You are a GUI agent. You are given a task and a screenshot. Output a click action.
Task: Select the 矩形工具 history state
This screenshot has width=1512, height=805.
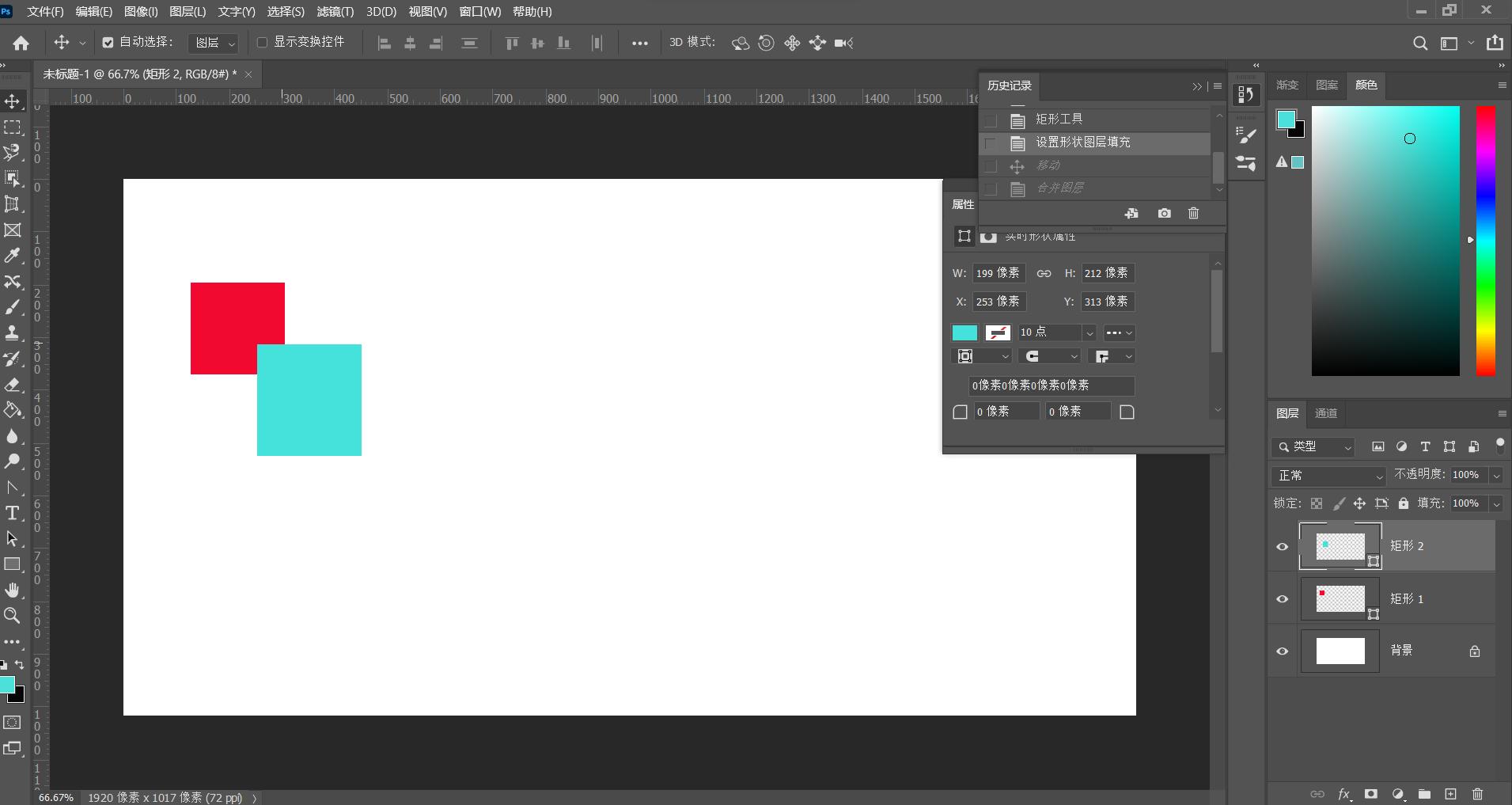tap(1059, 120)
